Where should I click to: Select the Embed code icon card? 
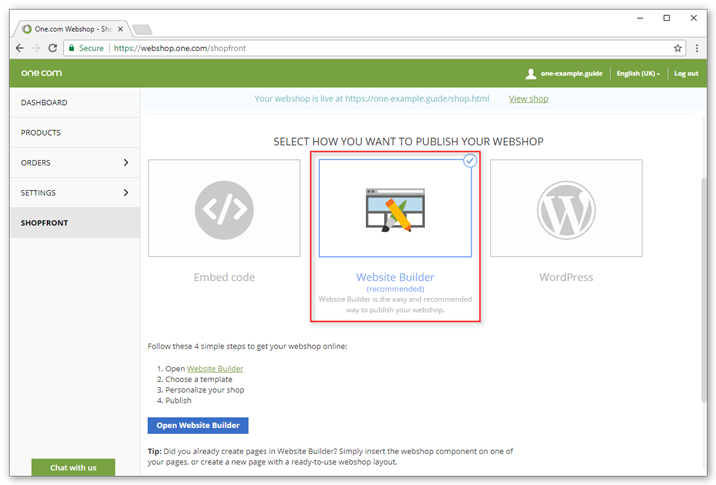pyautogui.click(x=224, y=208)
